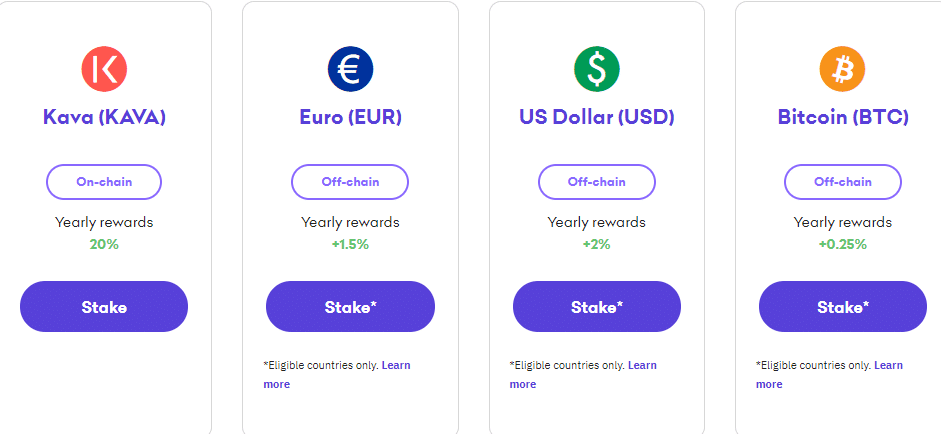Select the Off-chain pill under Bitcoin
941x434 pixels.
(842, 182)
